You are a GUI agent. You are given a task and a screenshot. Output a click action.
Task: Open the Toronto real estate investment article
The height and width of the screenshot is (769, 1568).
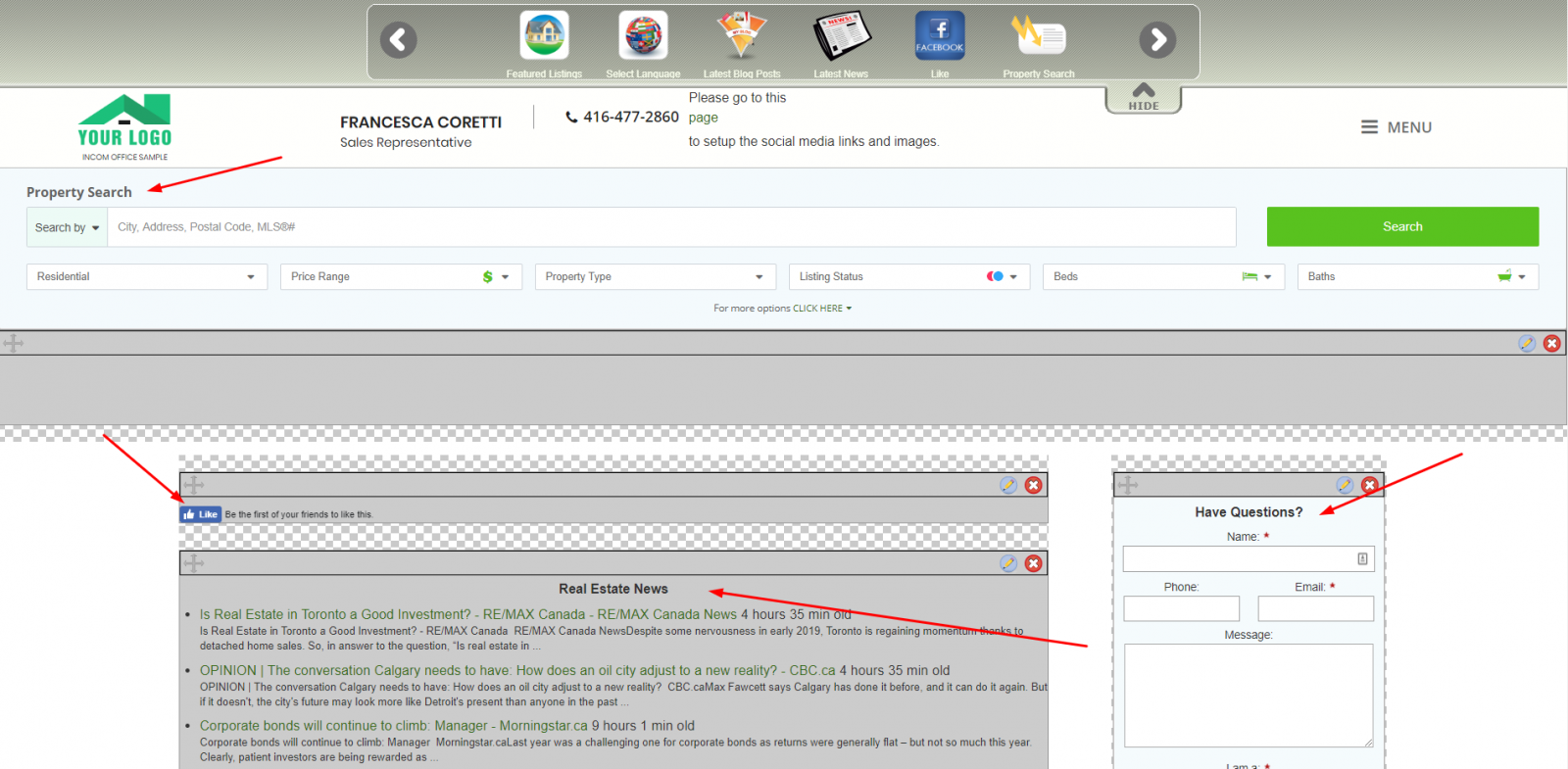[392, 614]
